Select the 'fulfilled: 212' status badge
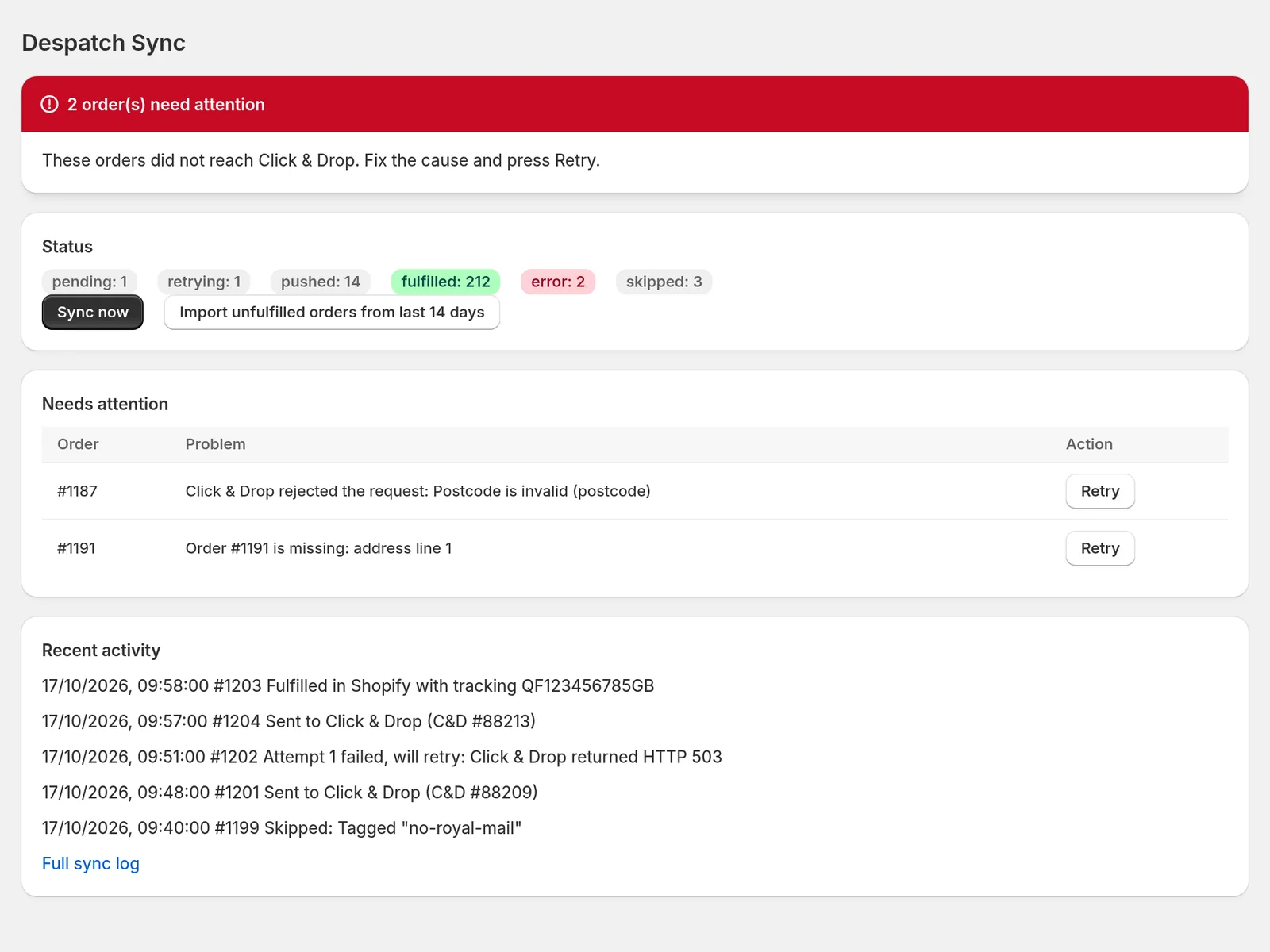The height and width of the screenshot is (952, 1270). pos(446,282)
